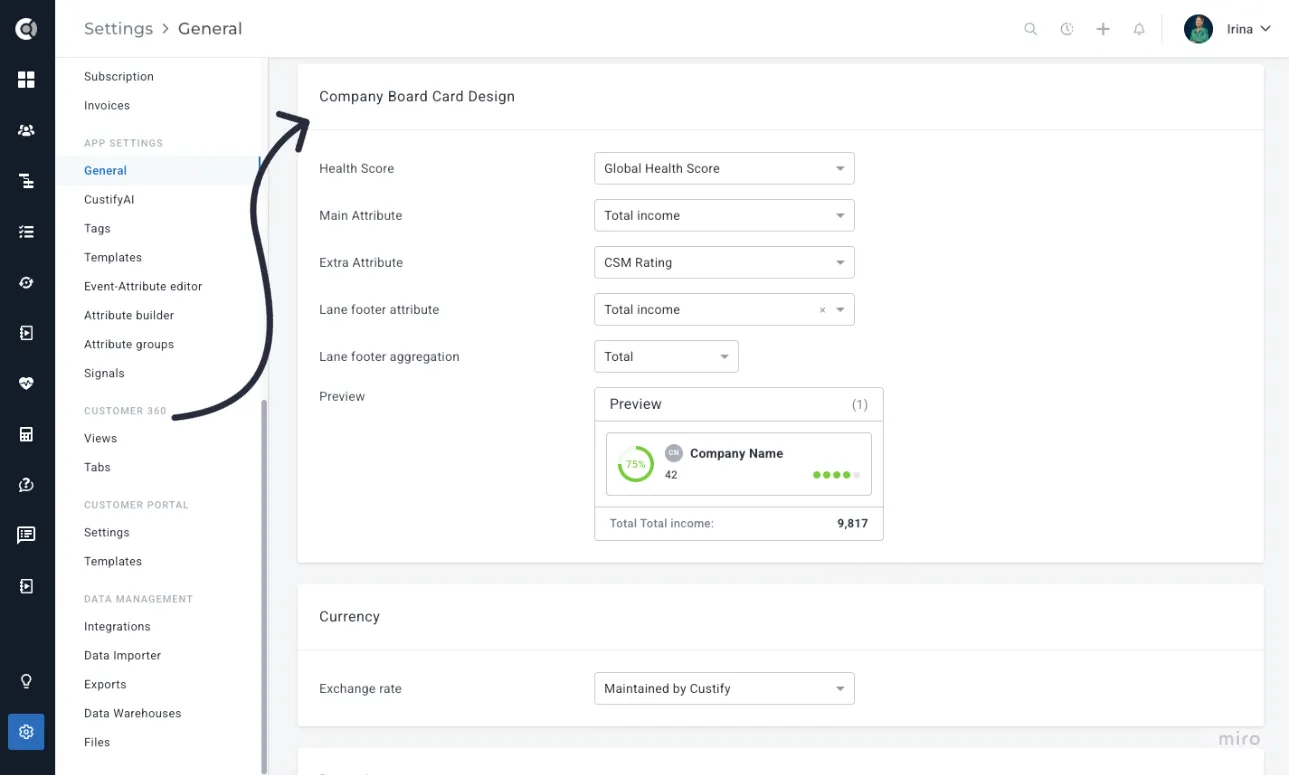1289x775 pixels.
Task: Open the people icon in left rail
Action: click(27, 130)
